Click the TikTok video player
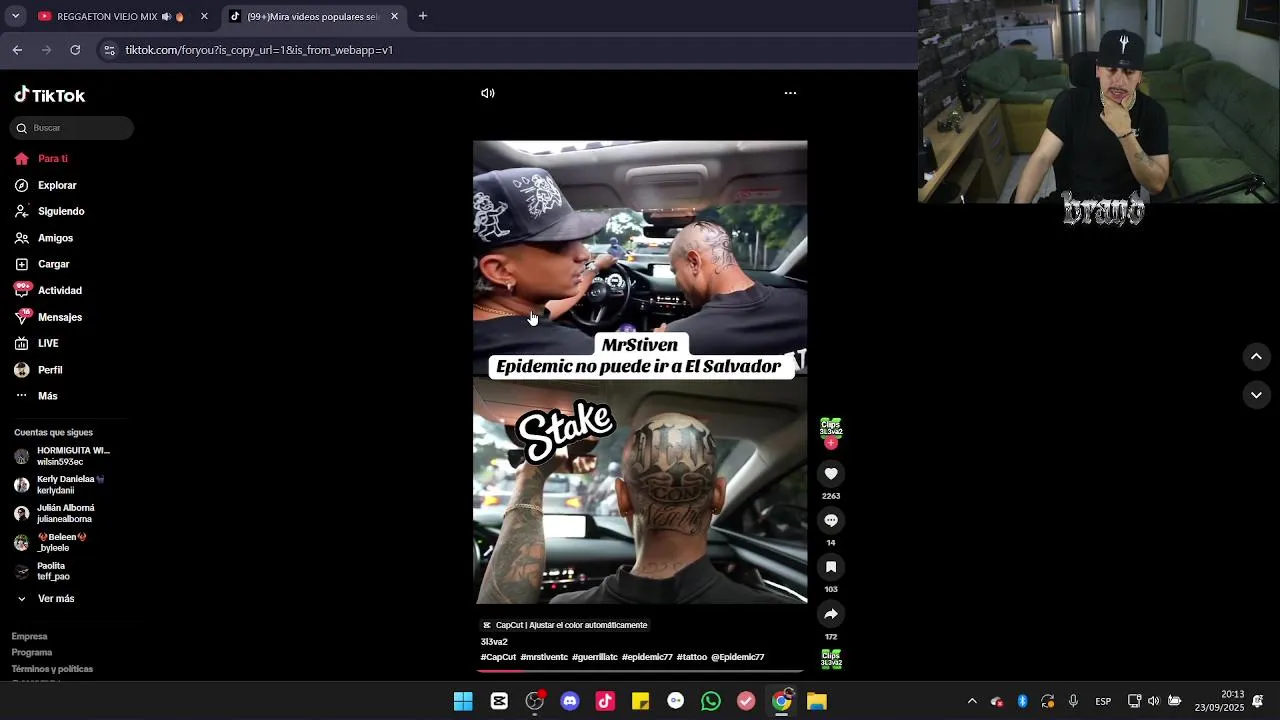The image size is (1280, 720). click(x=640, y=372)
